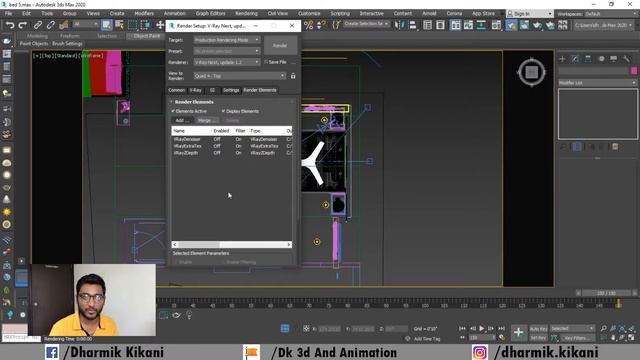Click the Render Production teapot
The height and width of the screenshot is (360, 640).
pos(537,25)
